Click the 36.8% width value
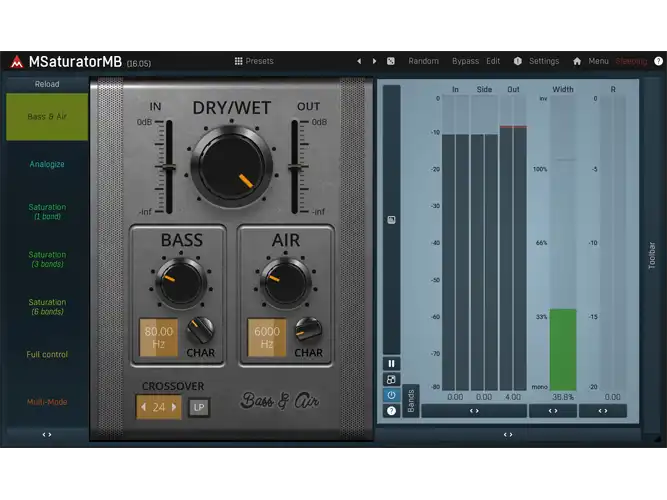This screenshot has width=667, height=500. point(563,397)
